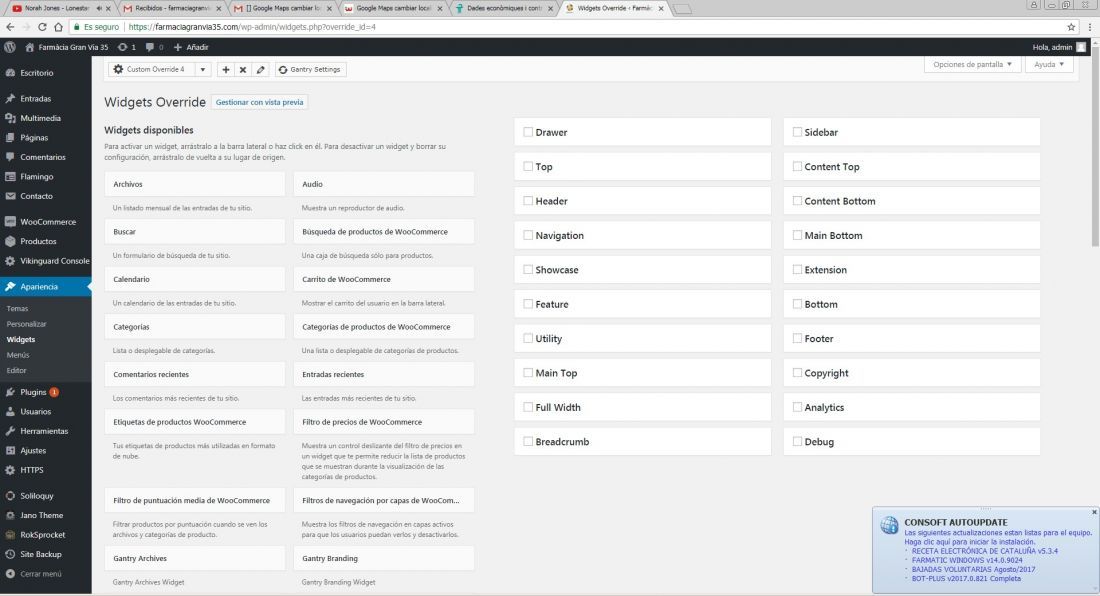Click the Consoft Autoupdate install message
Screen dimensions: 1100x596
pyautogui.click(x=998, y=537)
